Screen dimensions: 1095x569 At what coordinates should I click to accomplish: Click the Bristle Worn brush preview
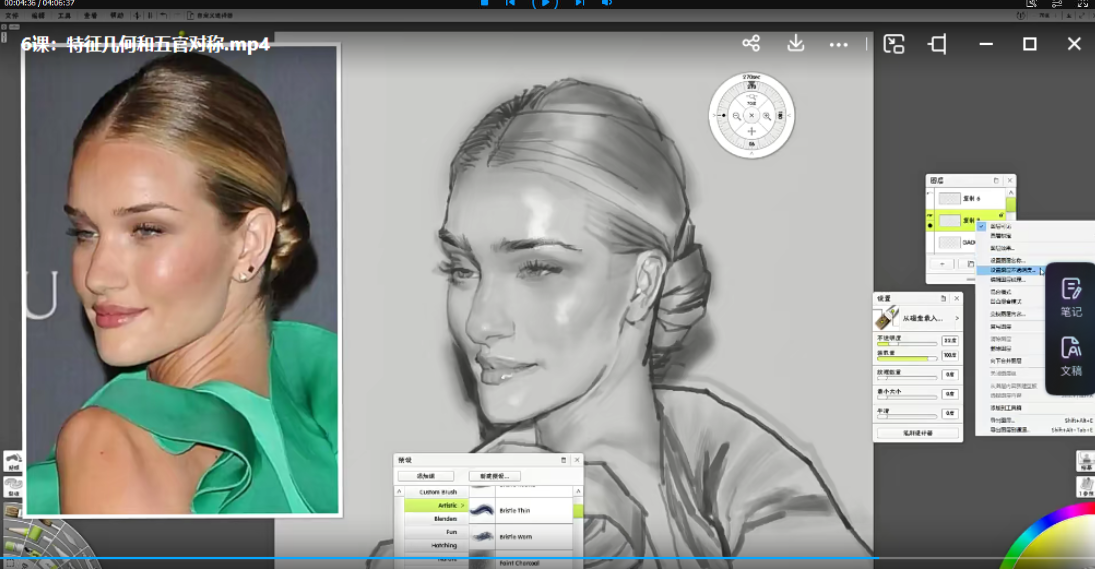(482, 537)
